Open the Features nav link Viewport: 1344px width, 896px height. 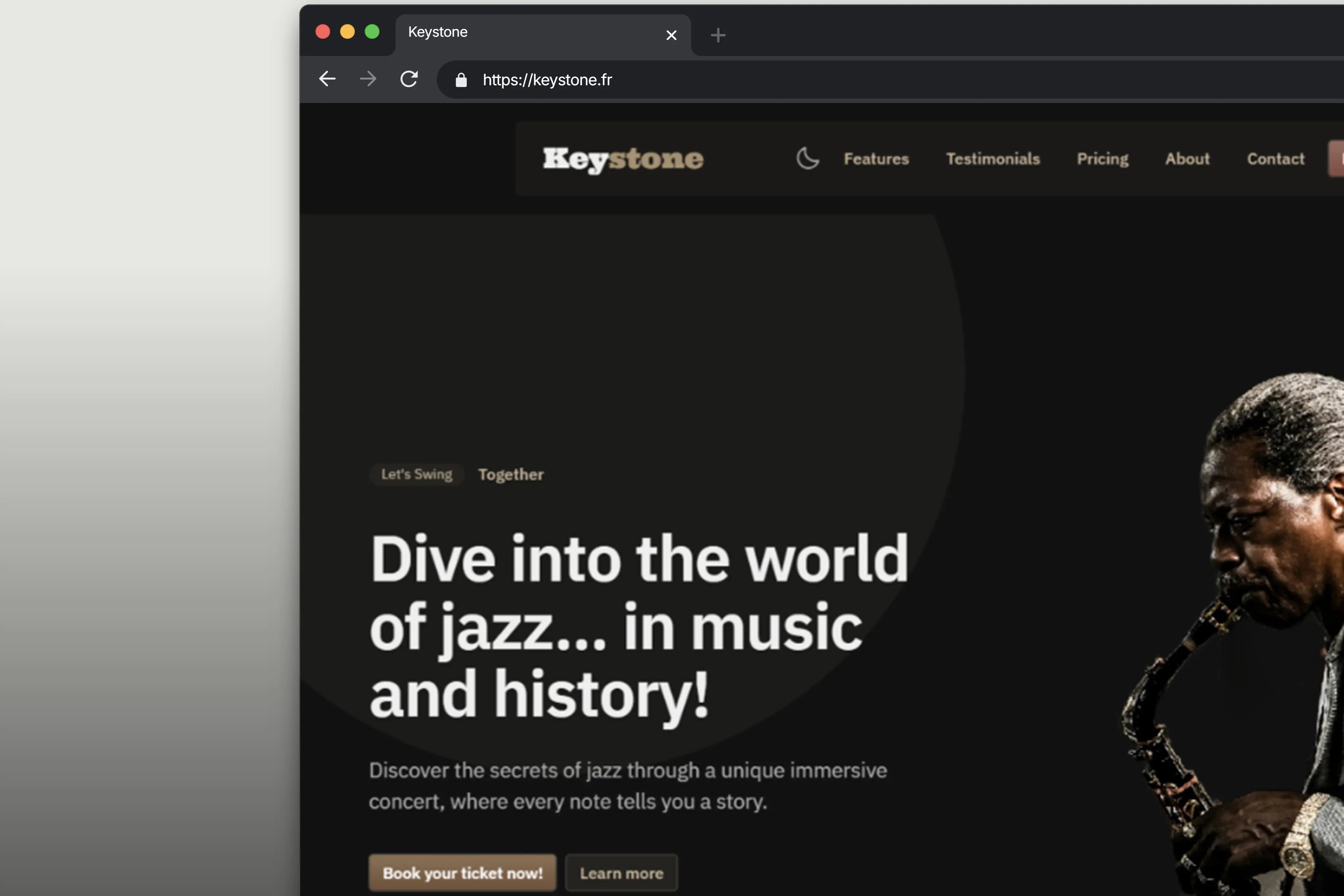[876, 159]
